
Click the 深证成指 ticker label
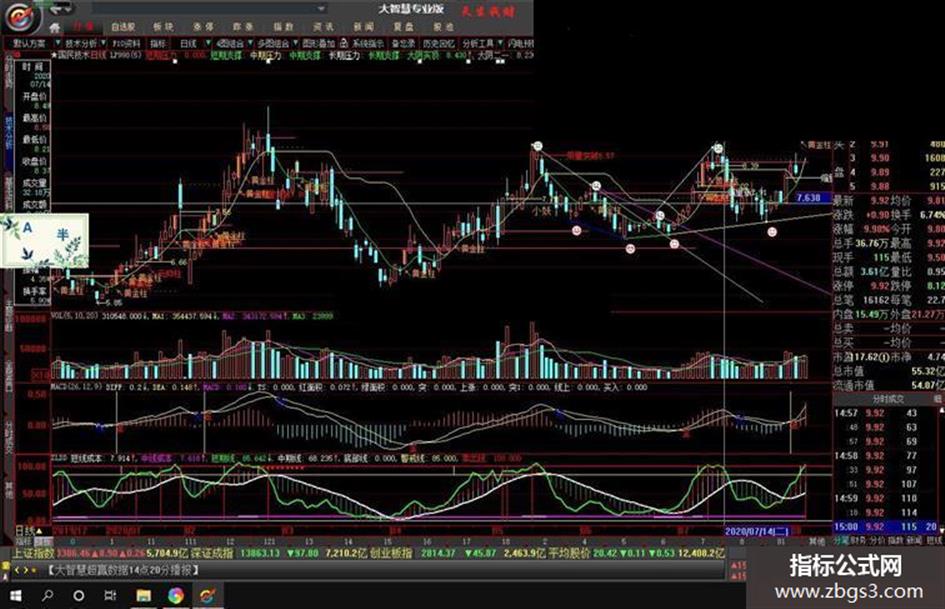212,553
